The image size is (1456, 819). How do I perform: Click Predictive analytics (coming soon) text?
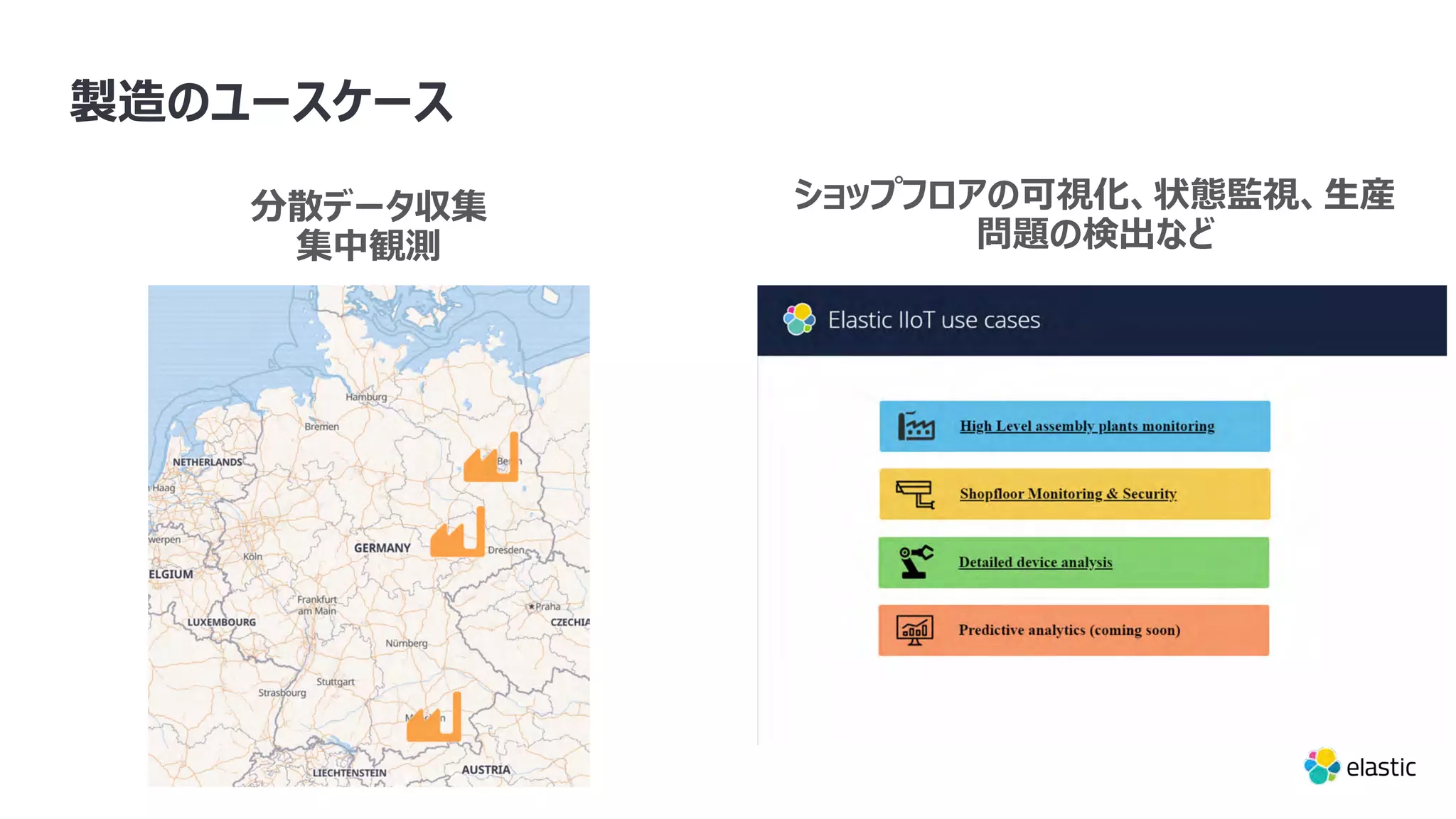pyautogui.click(x=1069, y=630)
